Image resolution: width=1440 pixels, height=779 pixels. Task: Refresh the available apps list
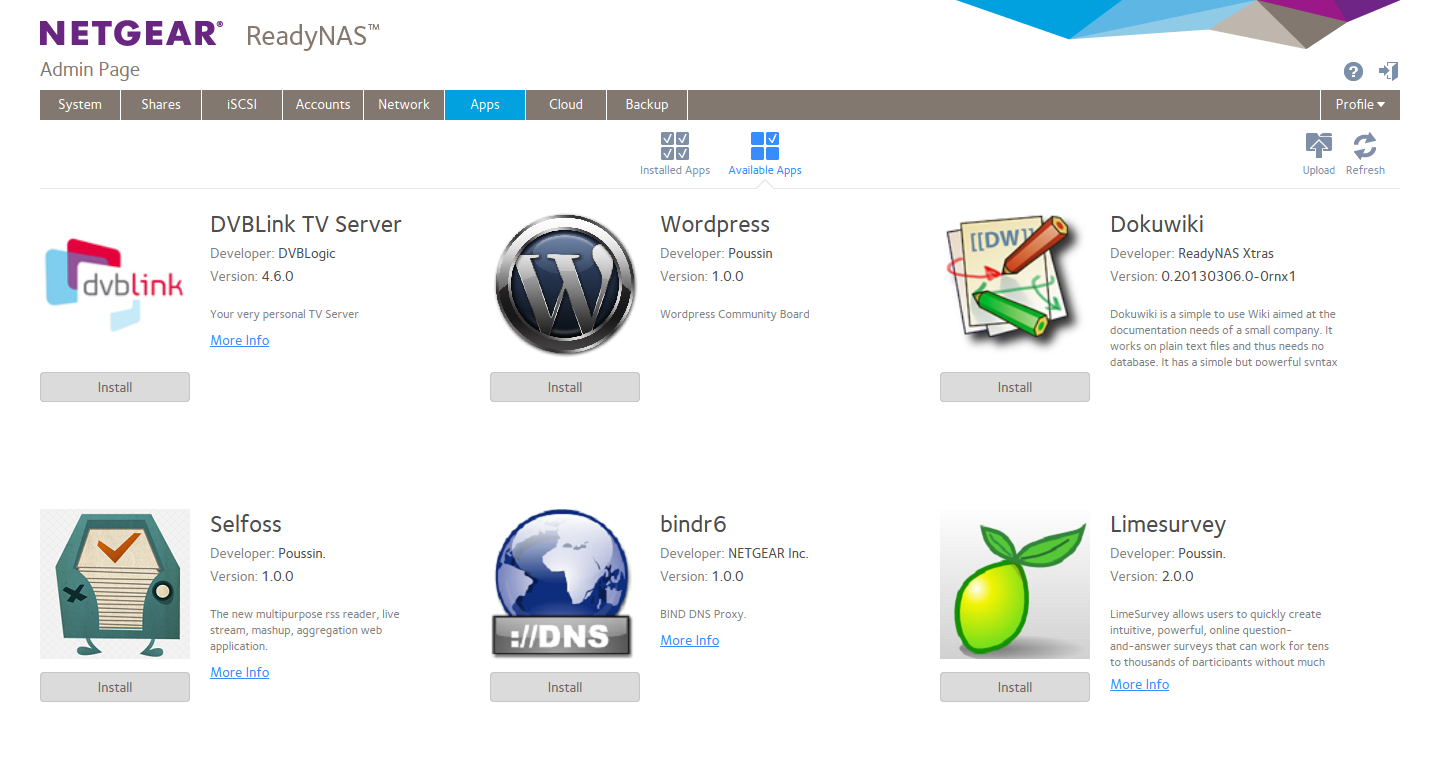point(1365,154)
